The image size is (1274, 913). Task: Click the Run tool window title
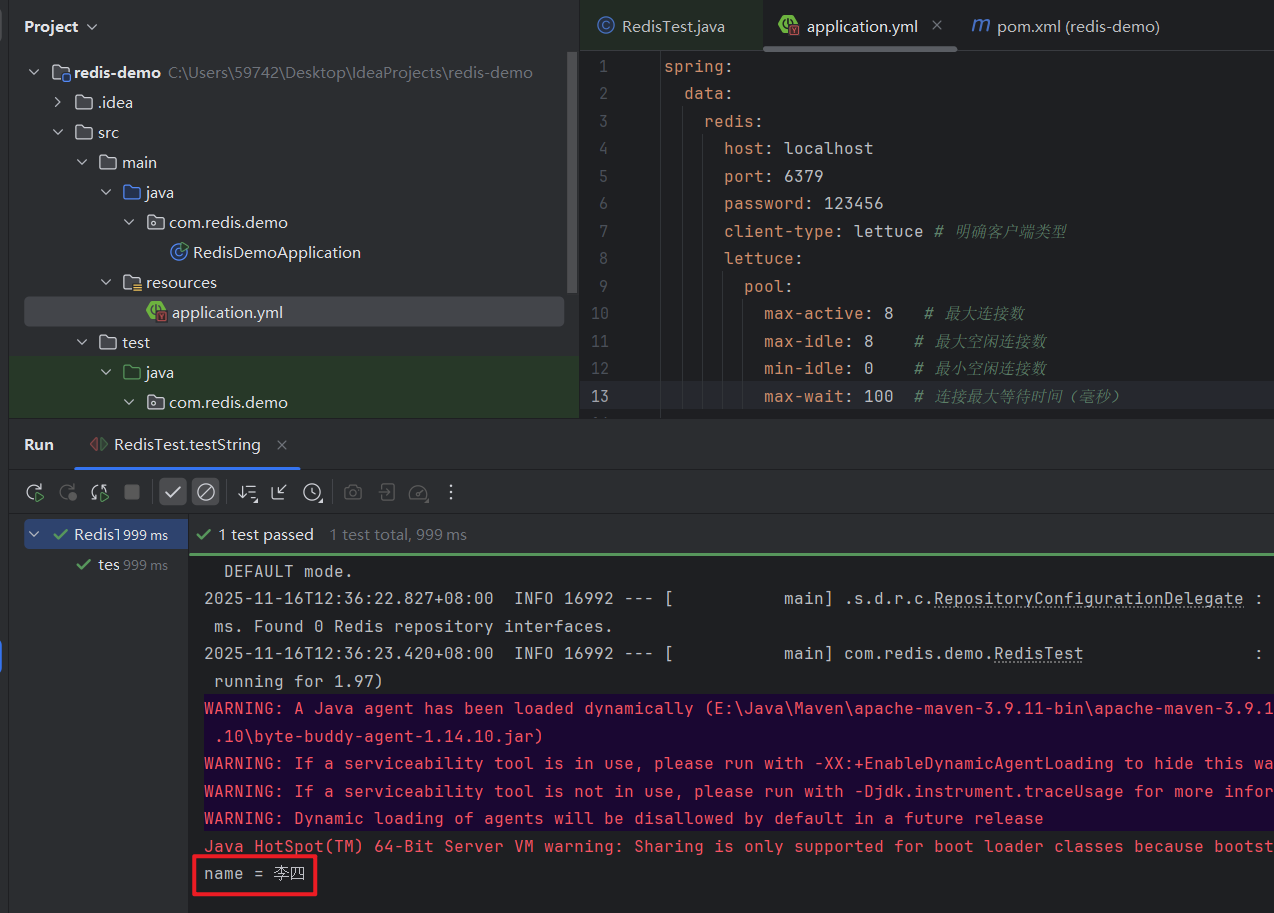pyautogui.click(x=39, y=445)
